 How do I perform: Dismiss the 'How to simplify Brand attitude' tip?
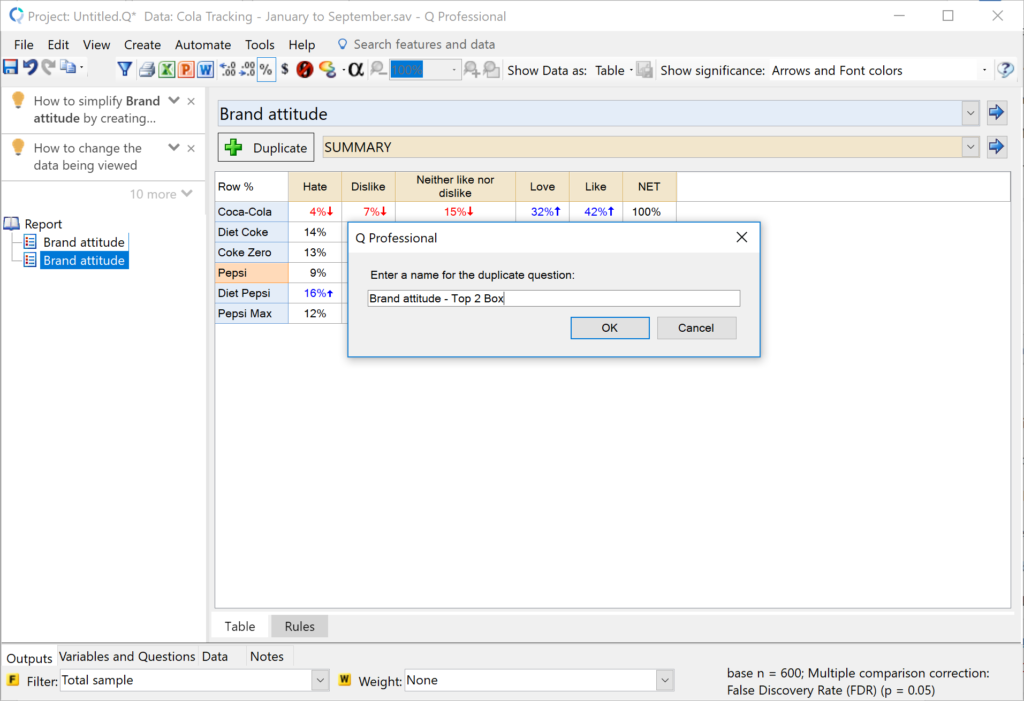[191, 101]
